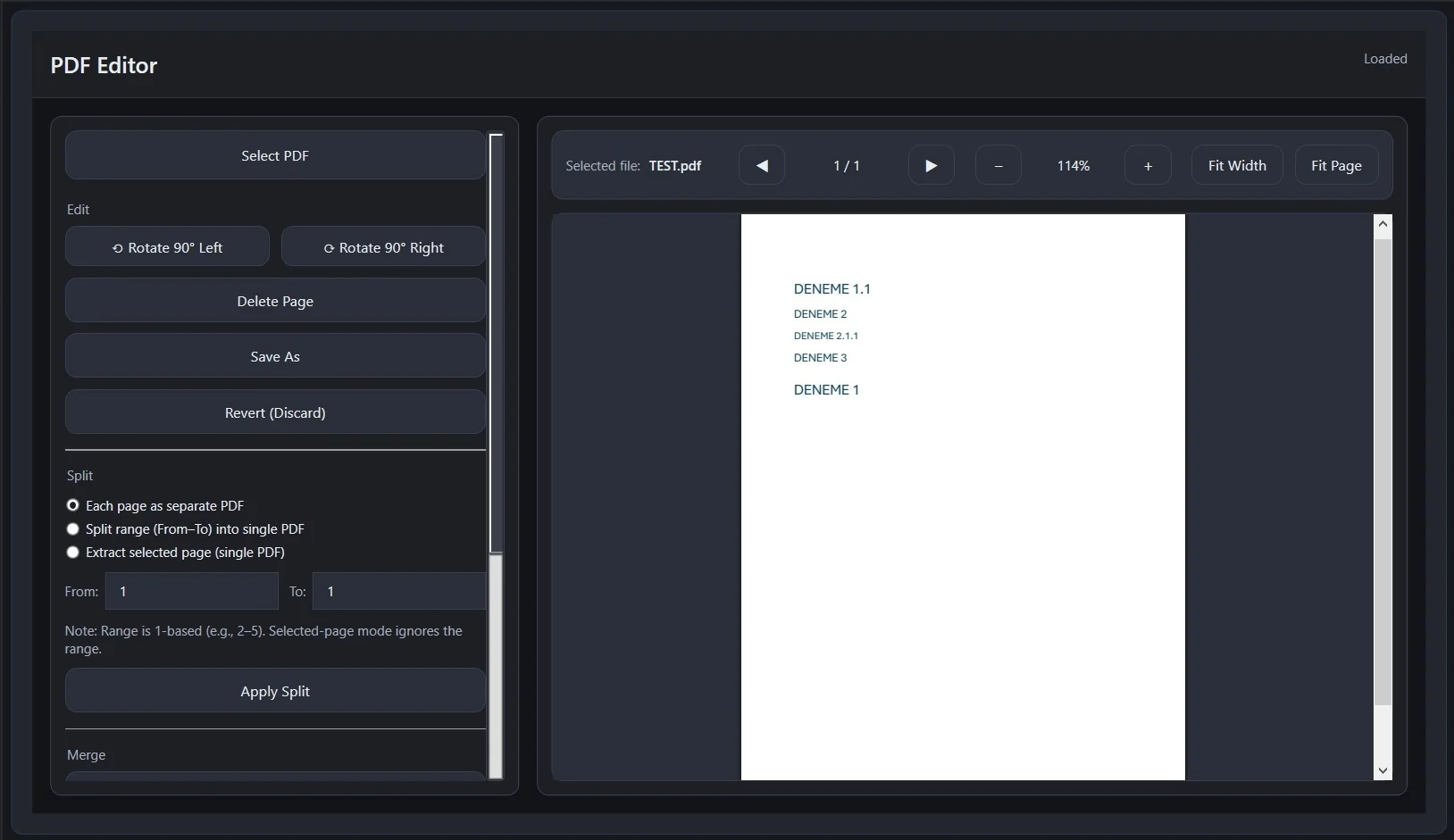Discard changes with Revert

click(x=273, y=412)
